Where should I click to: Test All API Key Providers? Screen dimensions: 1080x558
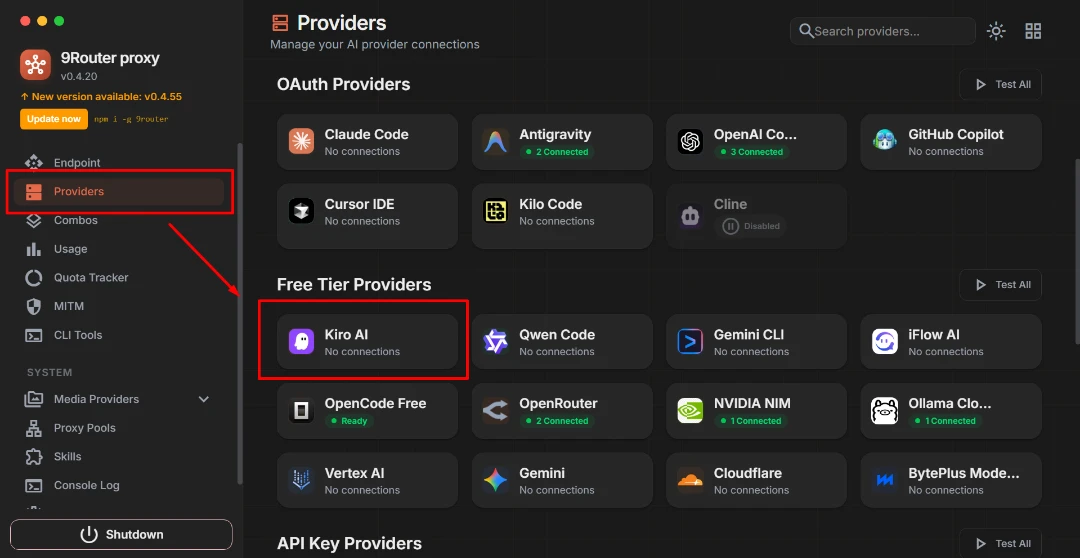tap(1000, 544)
